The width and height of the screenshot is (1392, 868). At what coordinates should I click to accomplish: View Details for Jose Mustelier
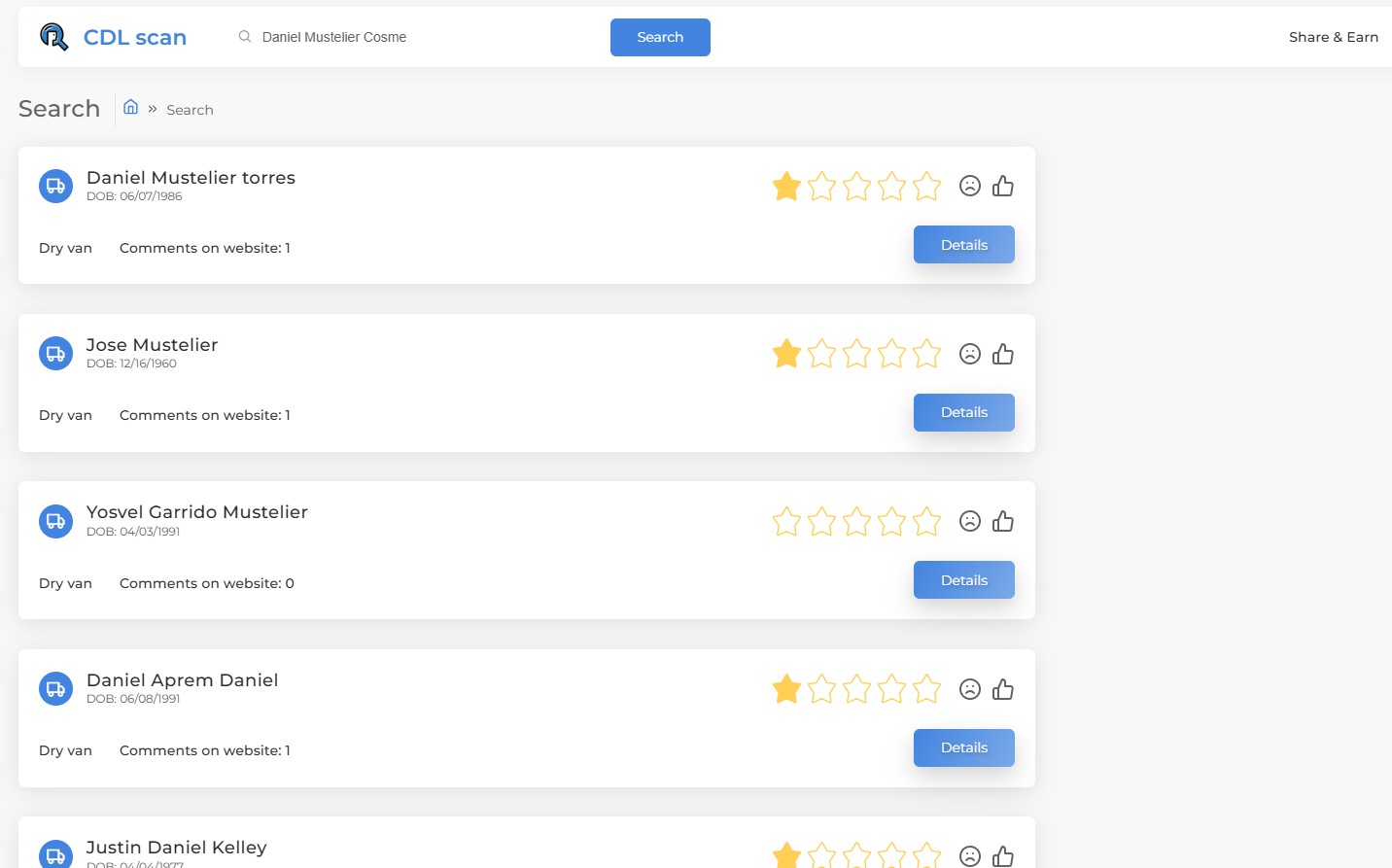click(963, 412)
